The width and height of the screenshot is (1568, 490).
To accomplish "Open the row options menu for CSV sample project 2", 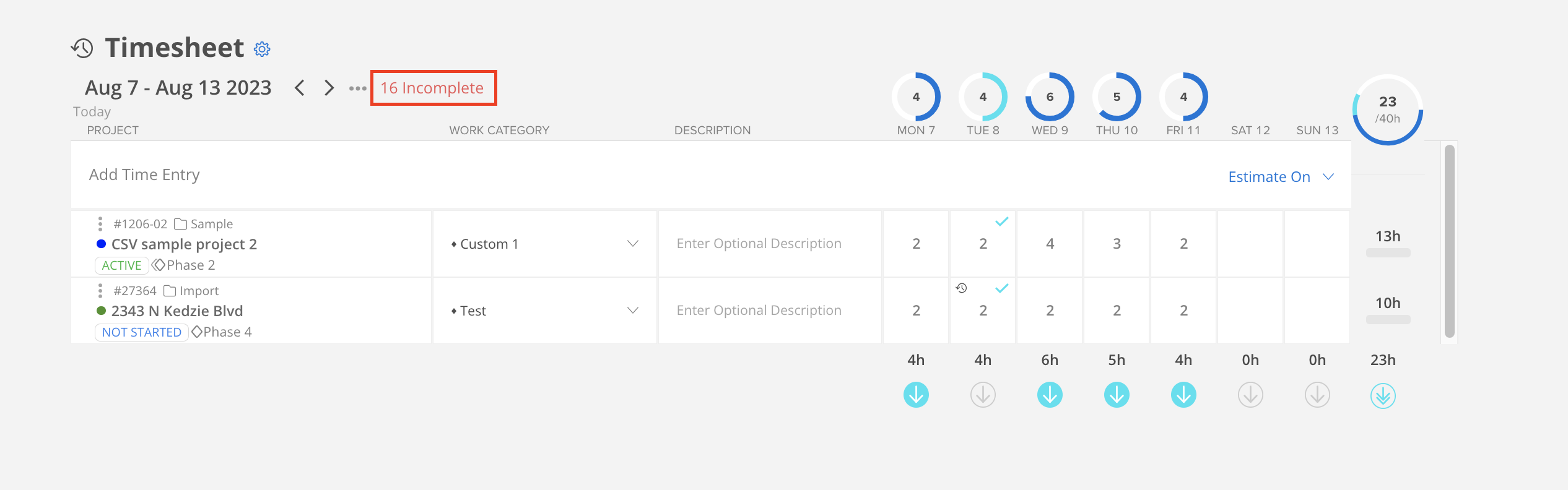I will [x=100, y=223].
